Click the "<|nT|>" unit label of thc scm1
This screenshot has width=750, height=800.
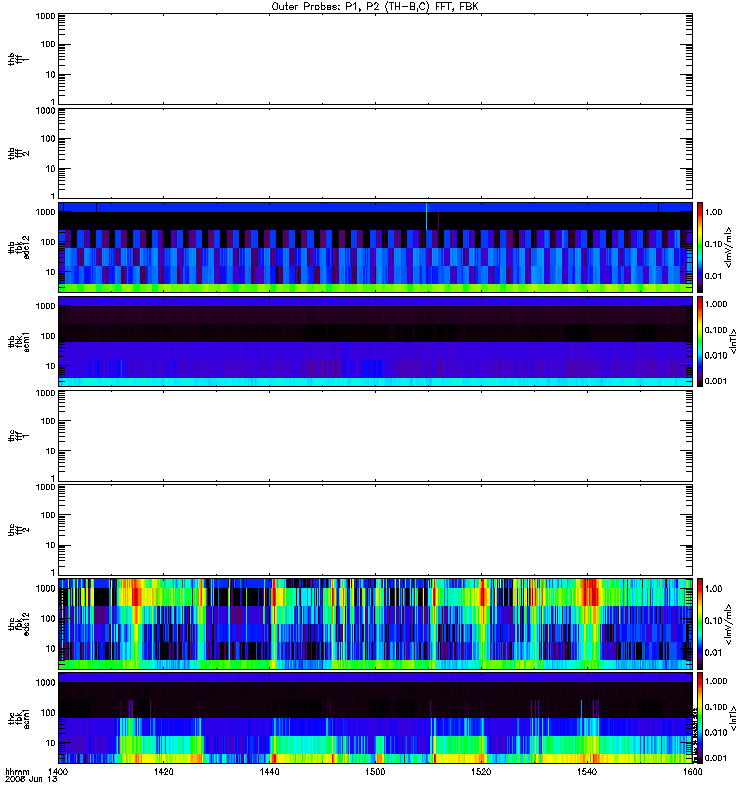coord(733,718)
